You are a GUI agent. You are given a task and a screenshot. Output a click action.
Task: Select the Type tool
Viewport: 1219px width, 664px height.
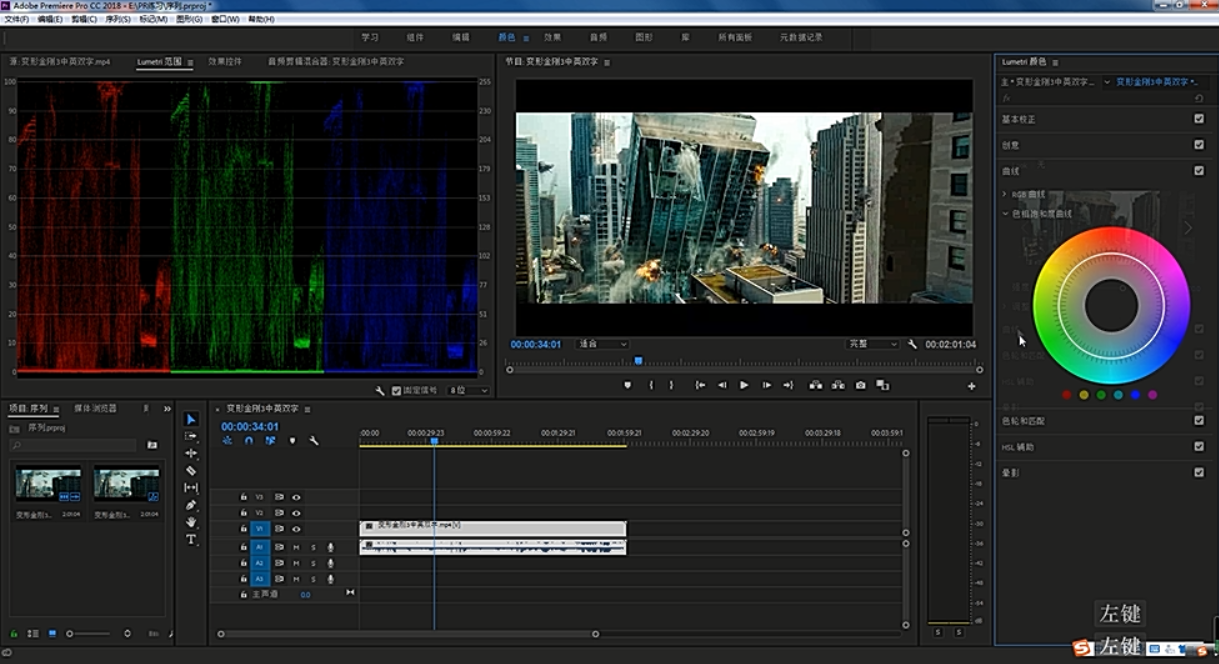pyautogui.click(x=191, y=539)
